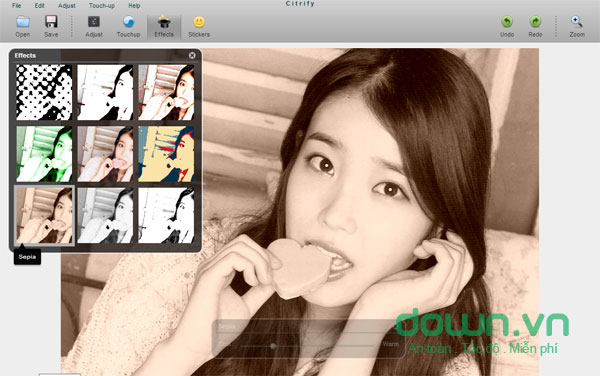Select the Sepia effect thumbnail
The image size is (600, 376).
pyautogui.click(x=44, y=215)
